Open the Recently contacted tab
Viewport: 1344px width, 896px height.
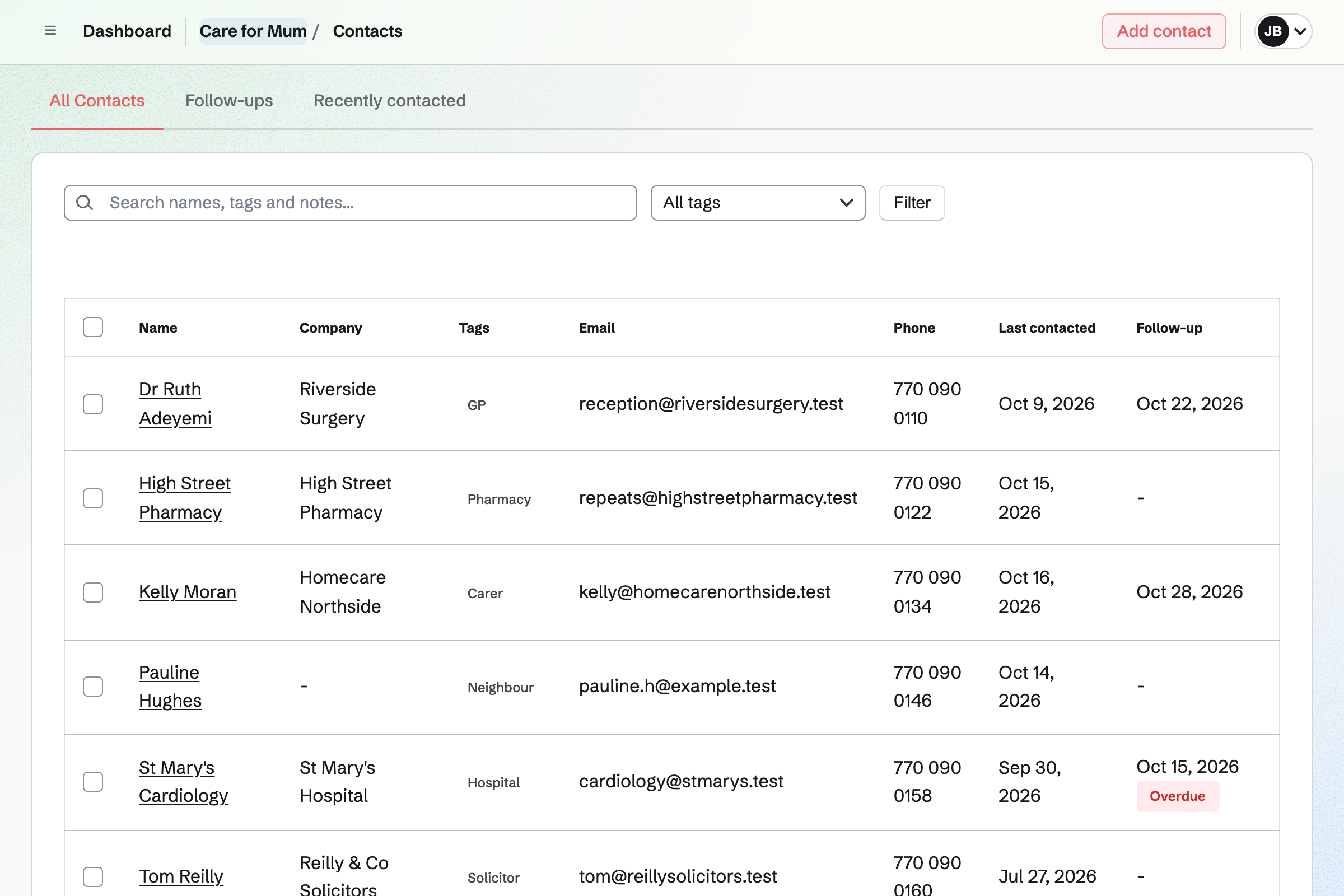click(x=390, y=101)
